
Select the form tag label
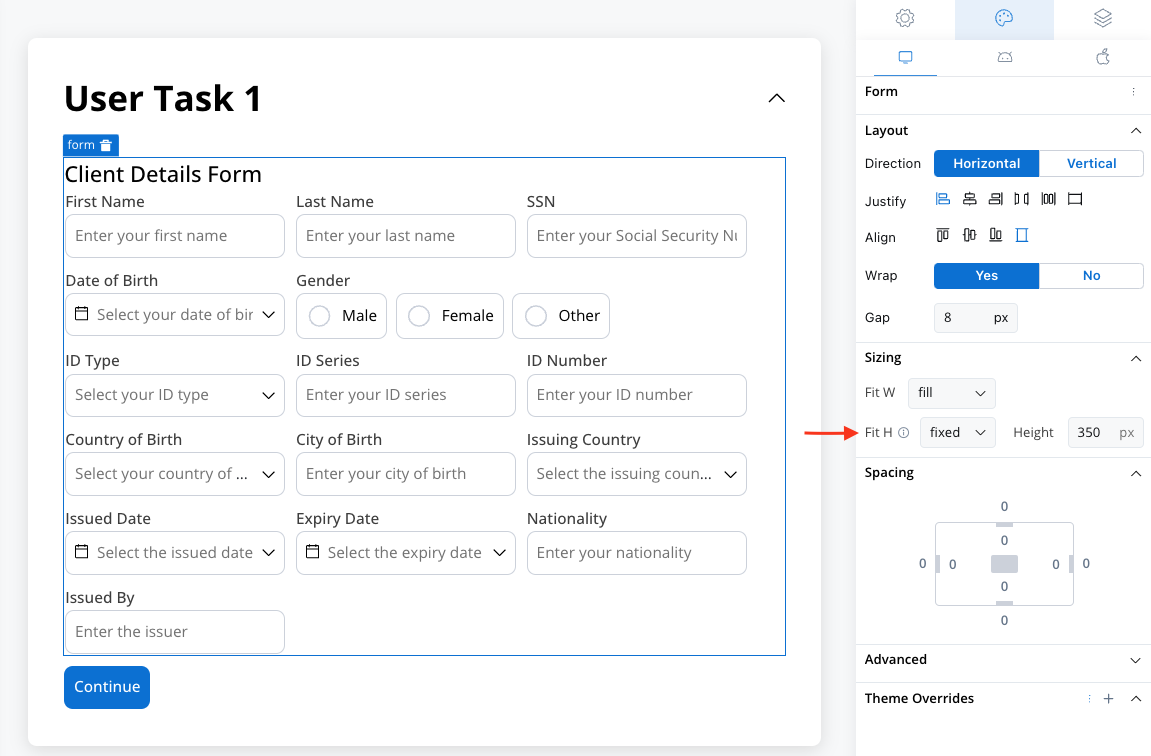pyautogui.click(x=81, y=145)
